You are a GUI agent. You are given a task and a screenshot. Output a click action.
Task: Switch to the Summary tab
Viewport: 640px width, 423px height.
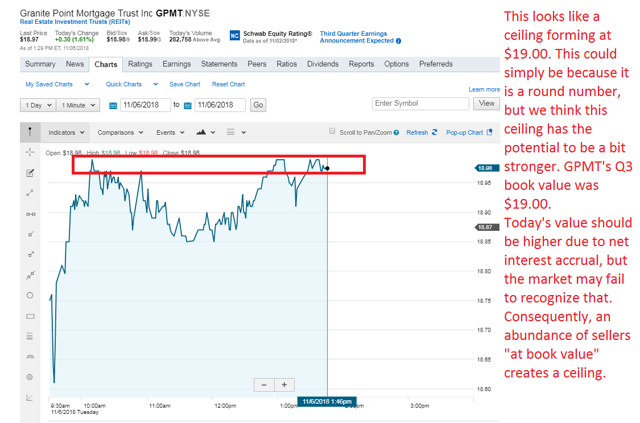[x=40, y=64]
